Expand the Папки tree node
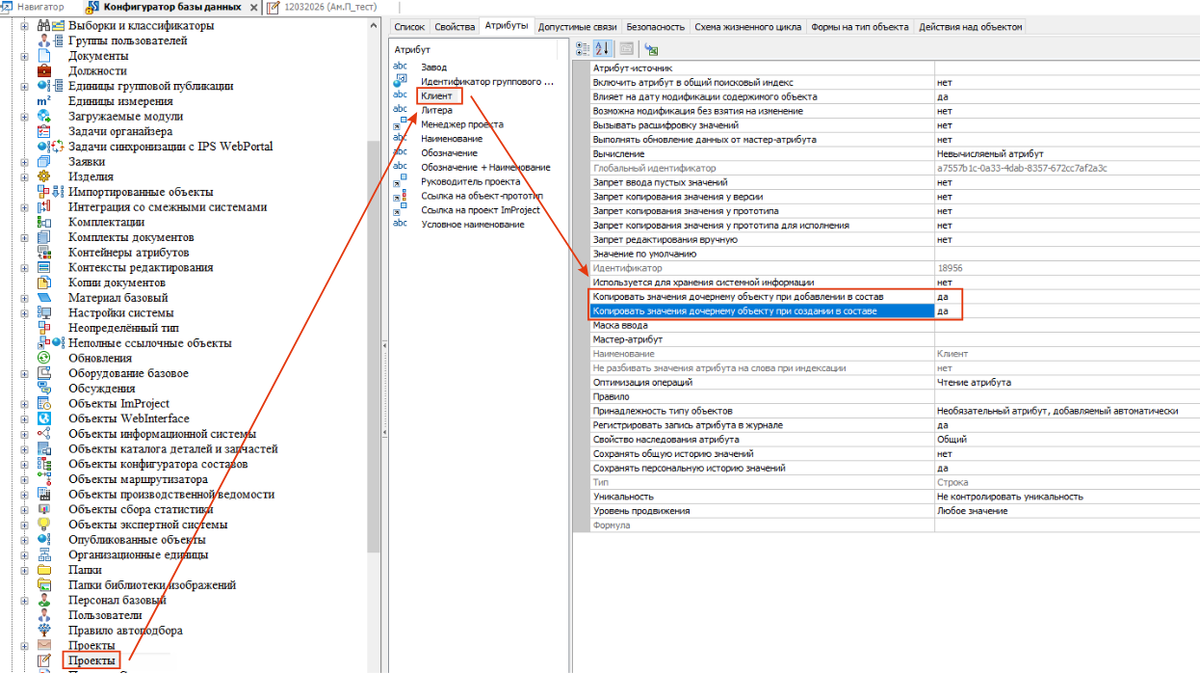 pyautogui.click(x=25, y=570)
